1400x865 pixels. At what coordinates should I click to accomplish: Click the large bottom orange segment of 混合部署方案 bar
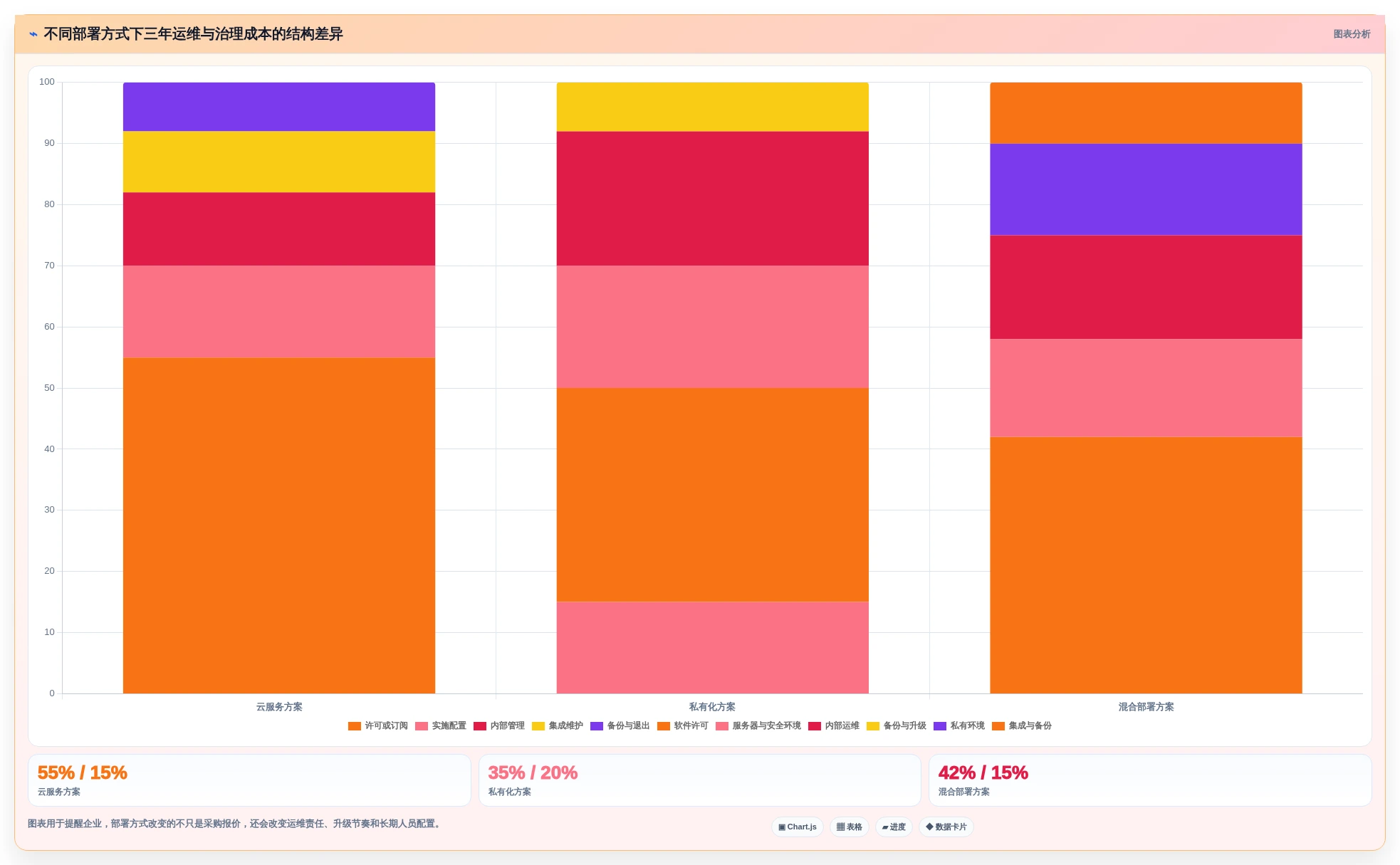click(x=1146, y=565)
